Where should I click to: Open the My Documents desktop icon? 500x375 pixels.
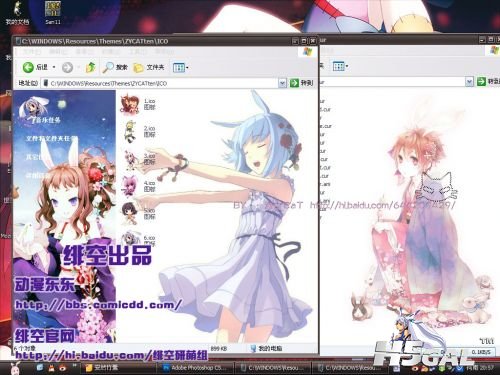point(17,13)
